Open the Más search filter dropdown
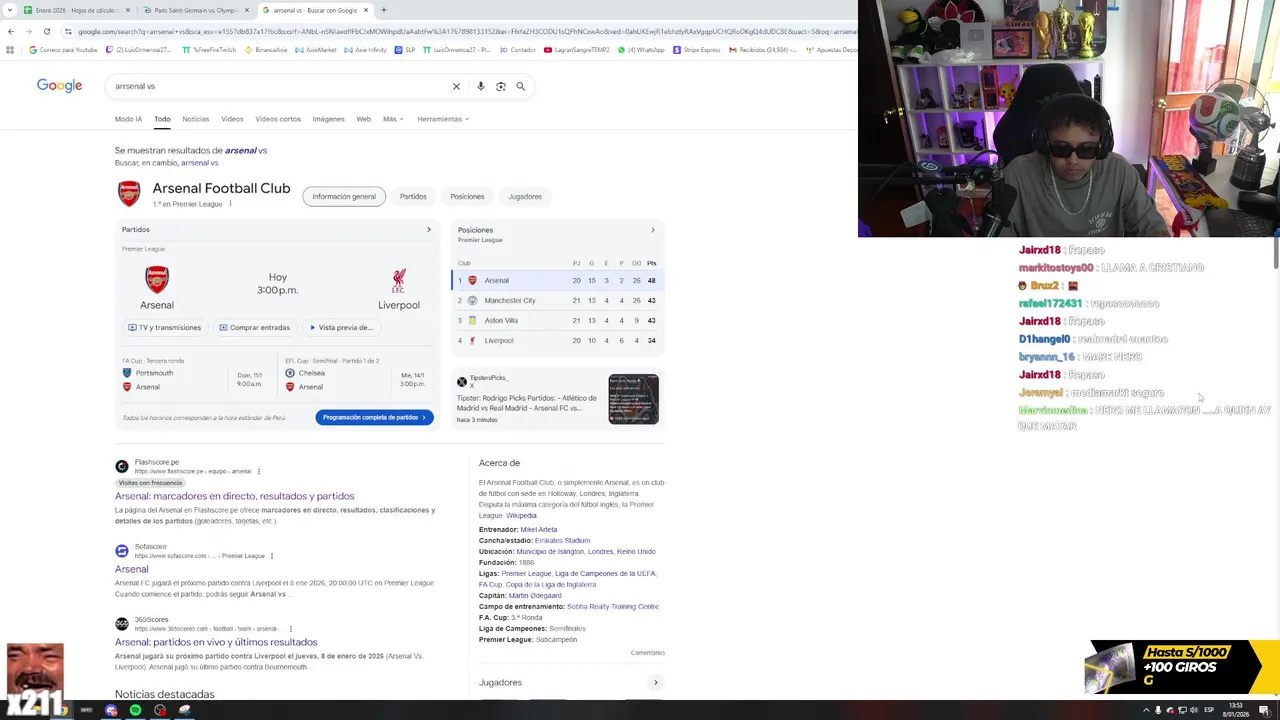 [393, 119]
